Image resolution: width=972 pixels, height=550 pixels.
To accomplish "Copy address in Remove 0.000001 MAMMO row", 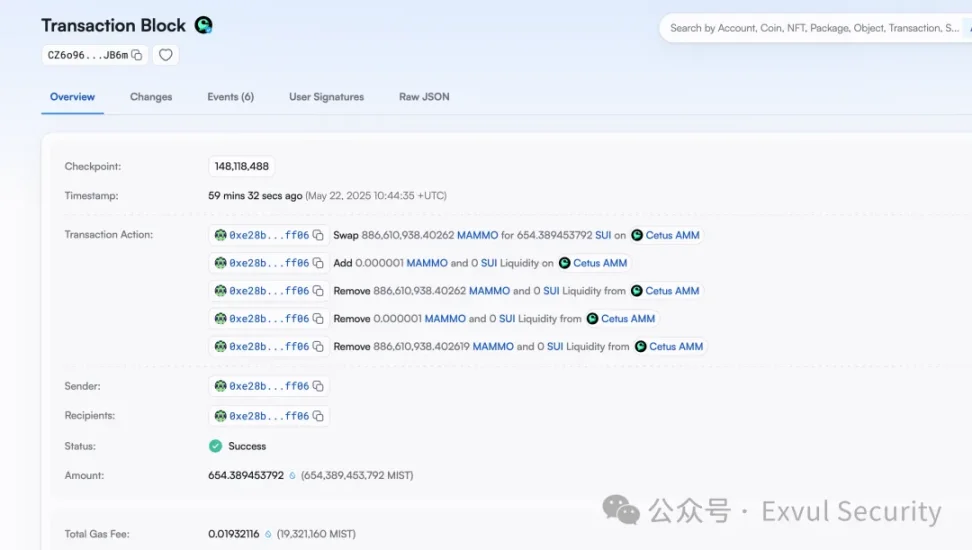I will [318, 319].
